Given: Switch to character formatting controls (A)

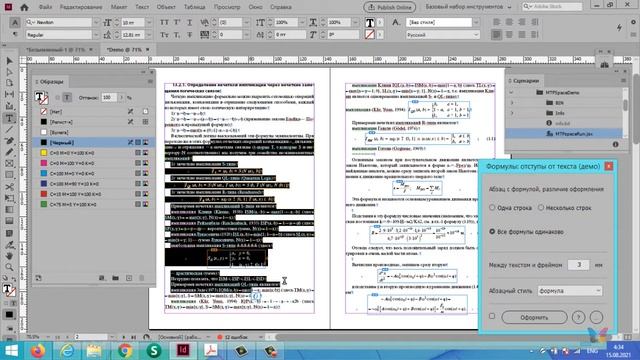Looking at the screenshot, I should coord(15,22).
